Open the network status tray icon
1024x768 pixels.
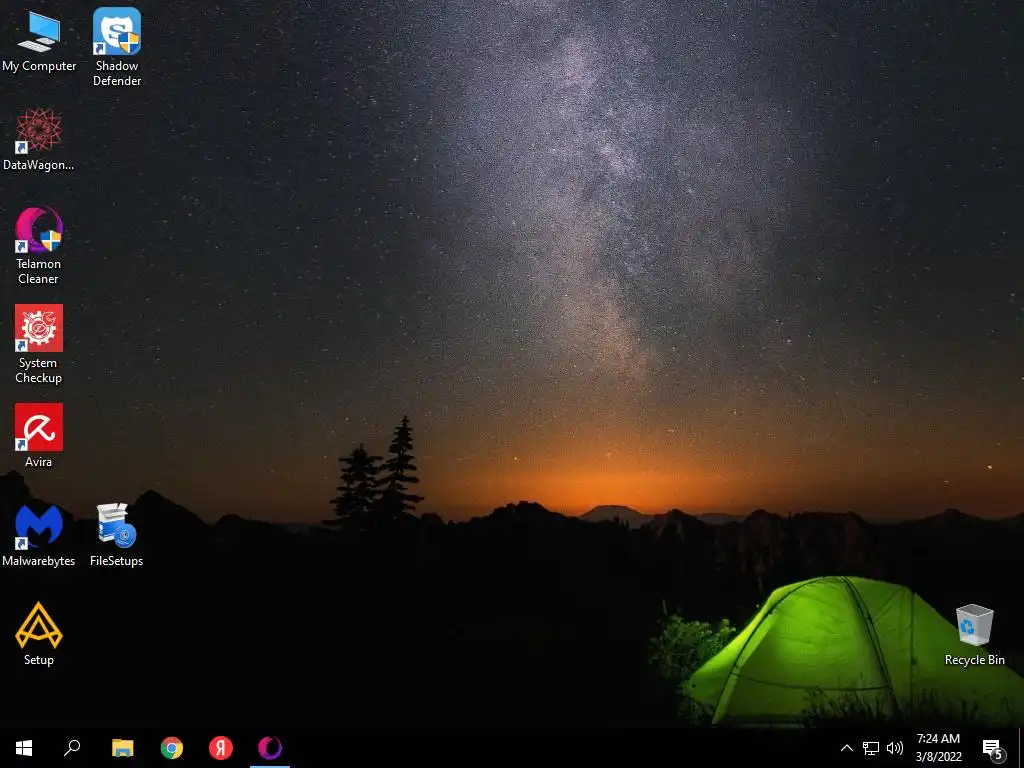(x=871, y=748)
